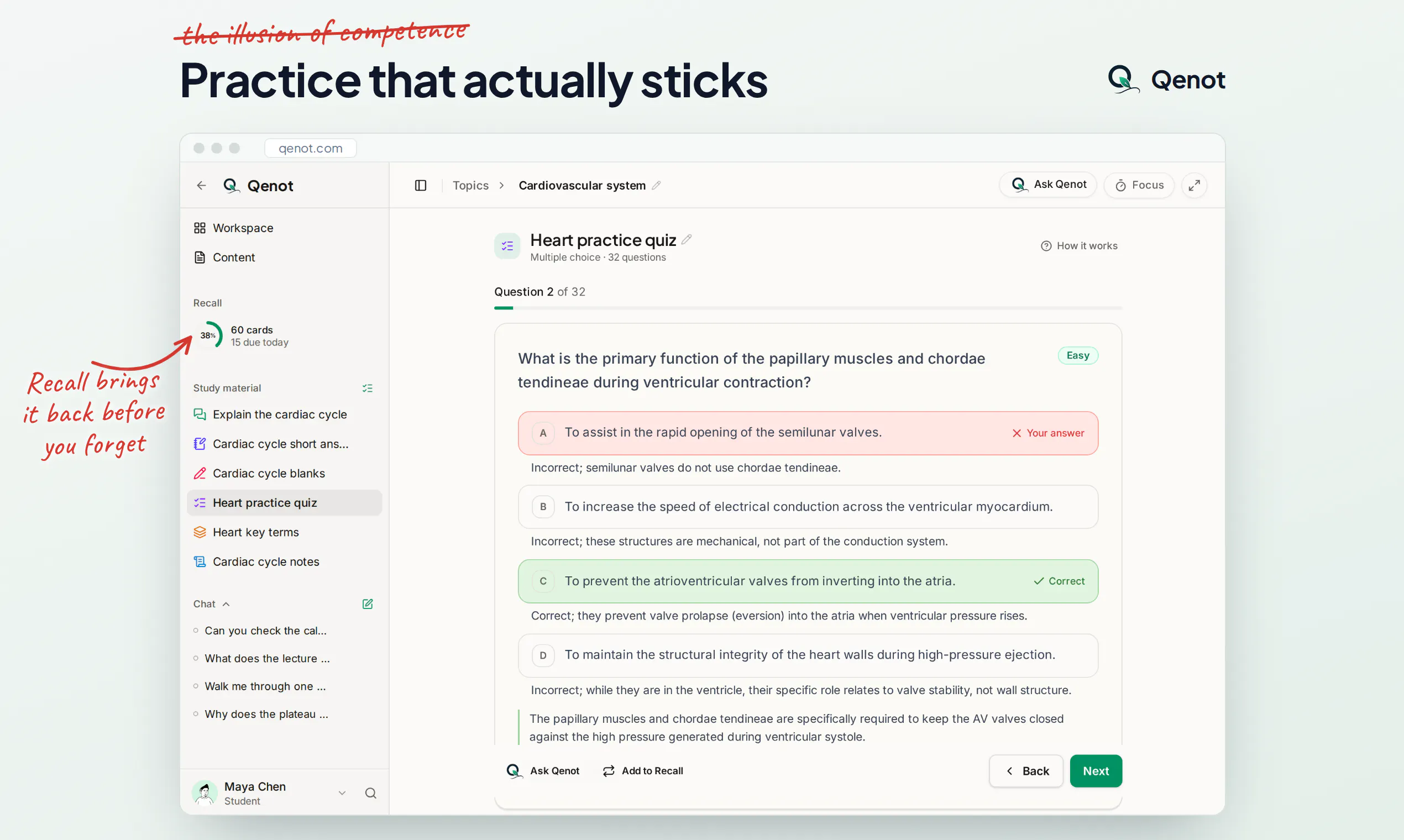Enable Focus mode
Image resolution: width=1404 pixels, height=840 pixels.
pyautogui.click(x=1139, y=185)
